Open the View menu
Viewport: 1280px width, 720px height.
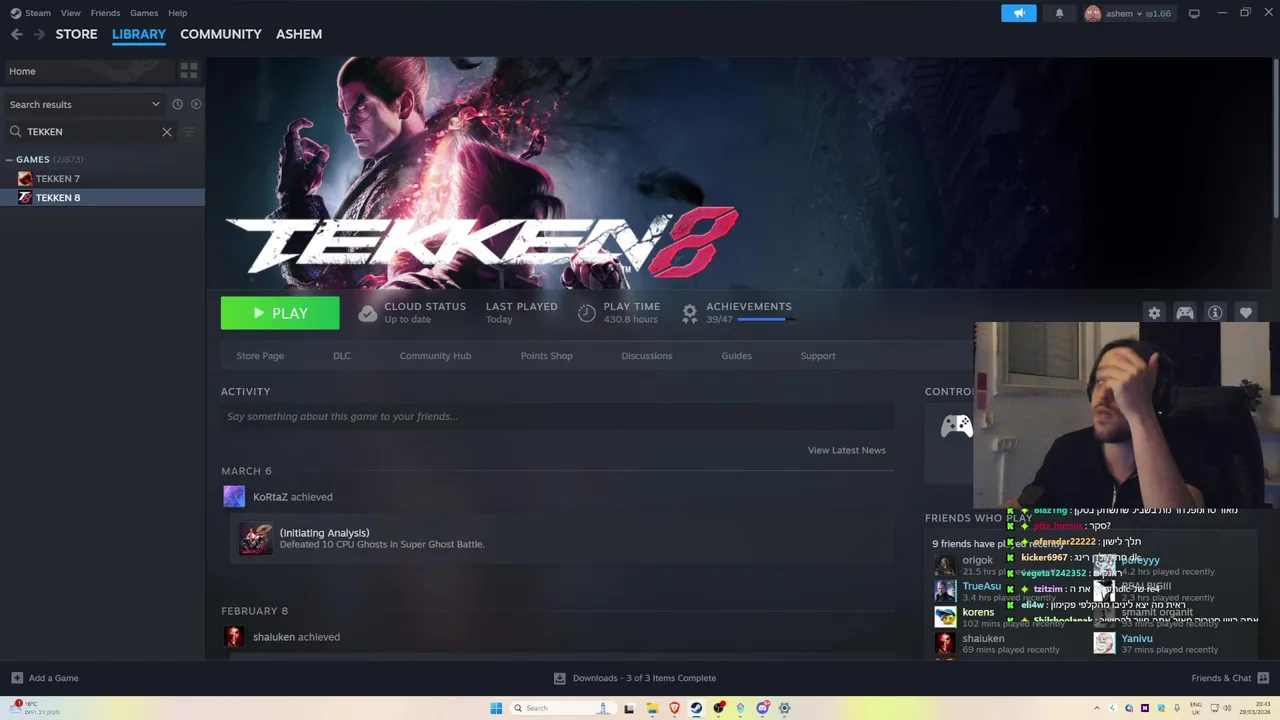pyautogui.click(x=70, y=13)
